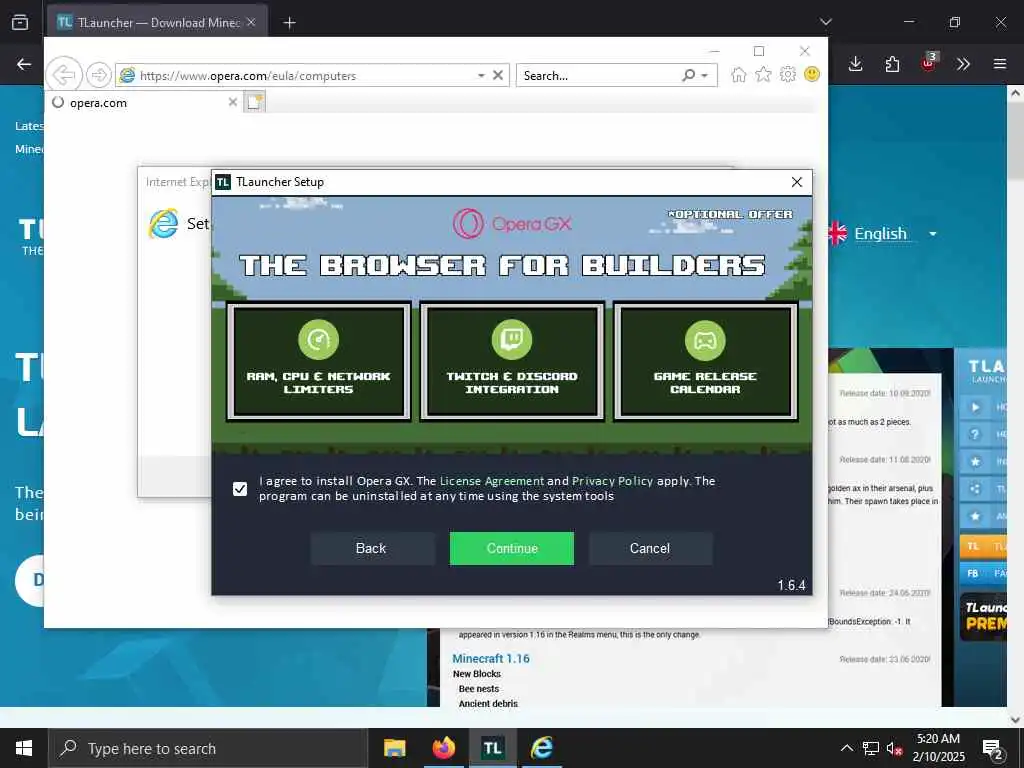The height and width of the screenshot is (768, 1024).
Task: Click the IE Home icon
Action: tap(739, 74)
